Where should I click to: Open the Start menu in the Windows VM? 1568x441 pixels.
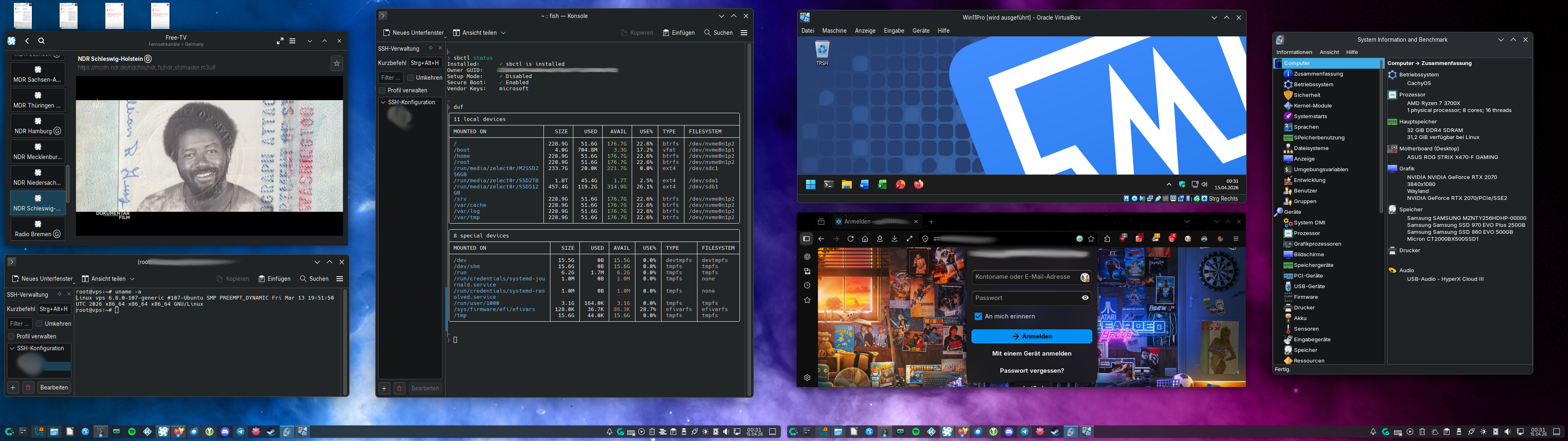[811, 185]
